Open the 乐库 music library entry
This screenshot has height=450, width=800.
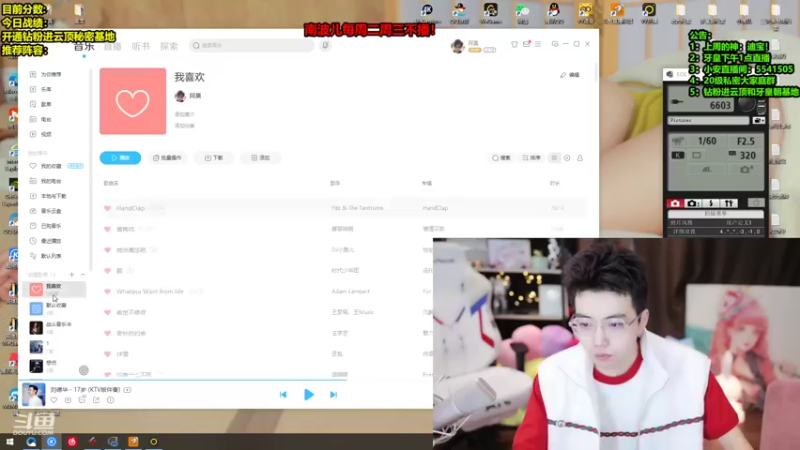pos(42,89)
